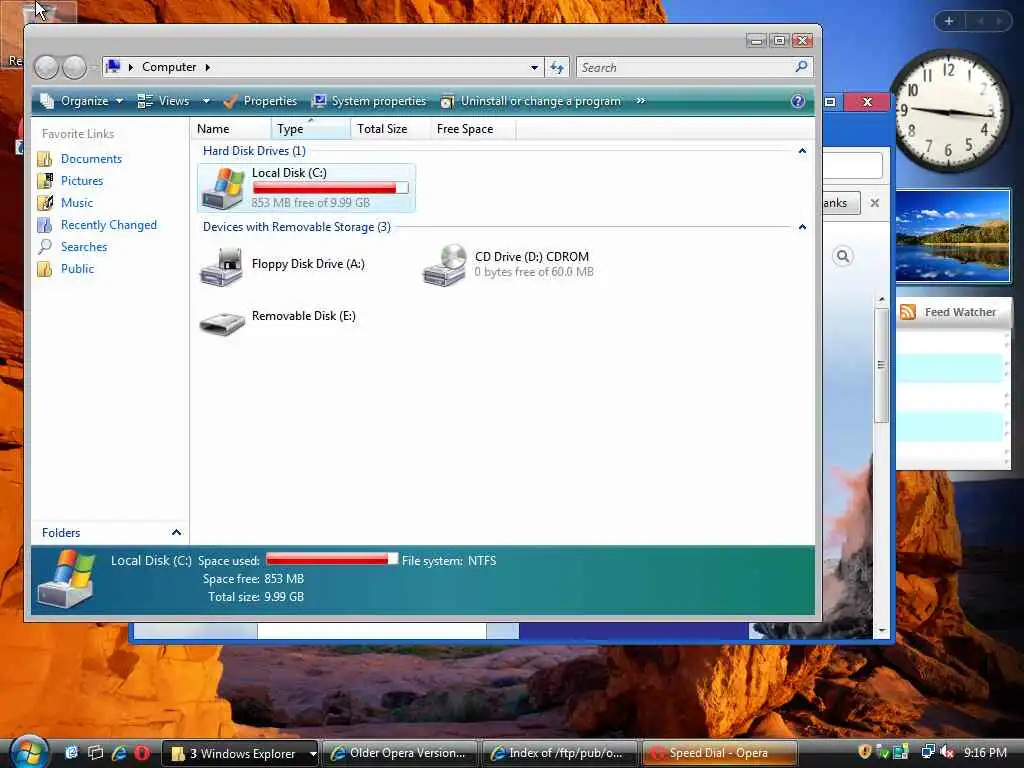The width and height of the screenshot is (1024, 768).
Task: Click the Back navigation button
Action: [47, 67]
